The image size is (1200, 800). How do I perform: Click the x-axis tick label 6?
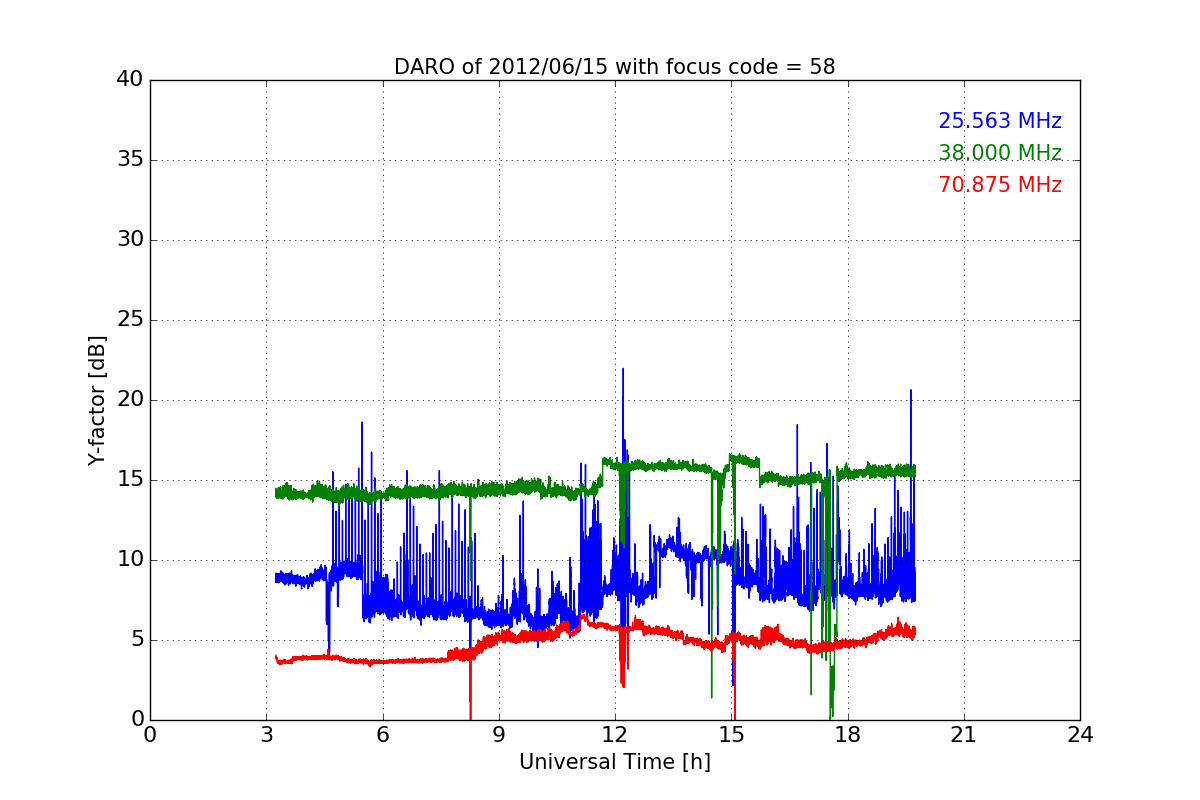tap(382, 735)
